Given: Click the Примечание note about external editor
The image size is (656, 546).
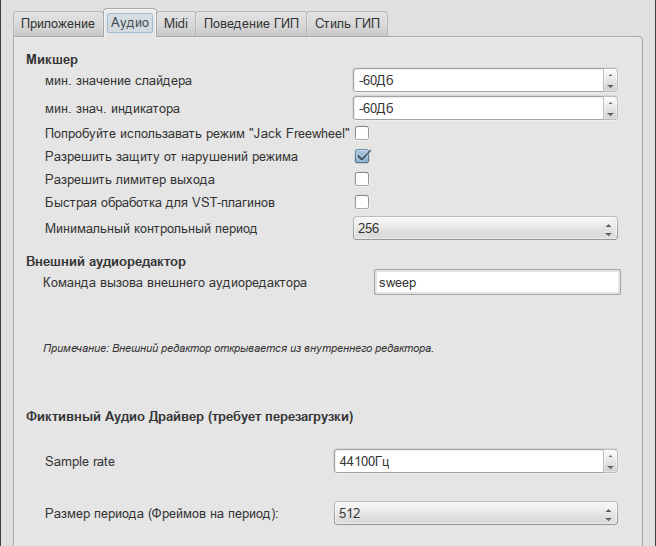Looking at the screenshot, I should tap(238, 348).
